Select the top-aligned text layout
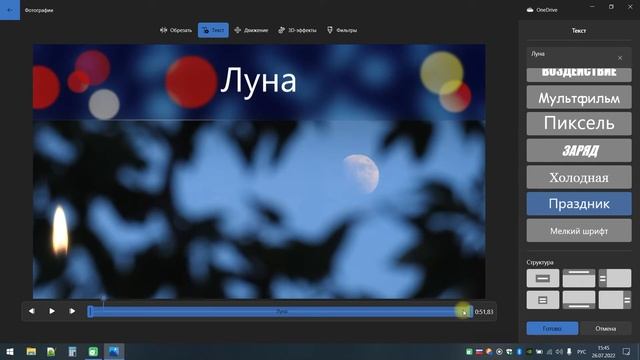 [579, 278]
